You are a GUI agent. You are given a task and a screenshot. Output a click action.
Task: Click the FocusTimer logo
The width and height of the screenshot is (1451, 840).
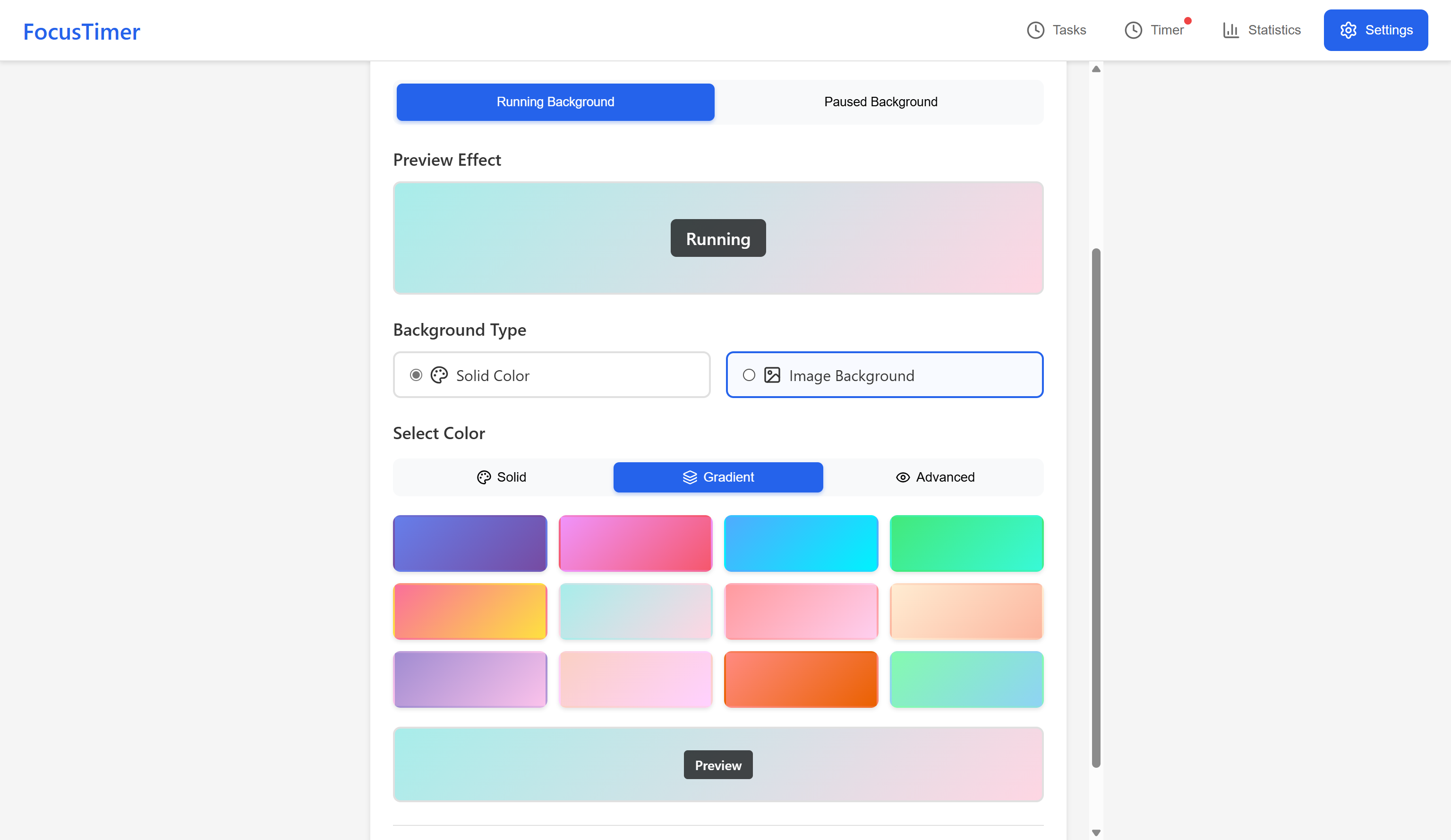pyautogui.click(x=82, y=32)
